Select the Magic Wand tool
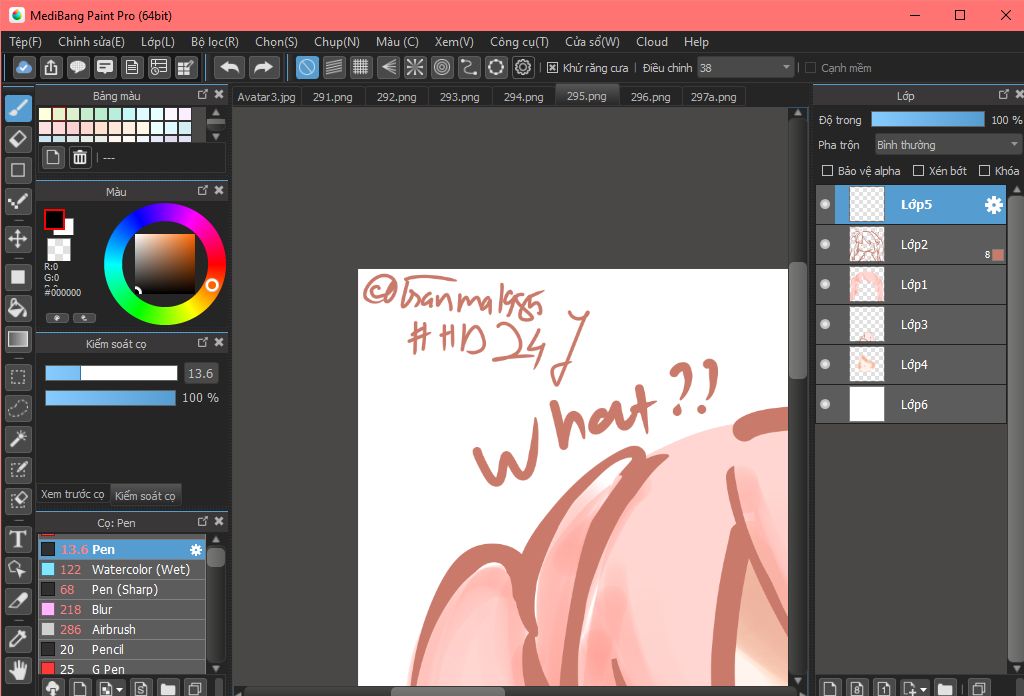This screenshot has height=696, width=1024. pos(18,439)
